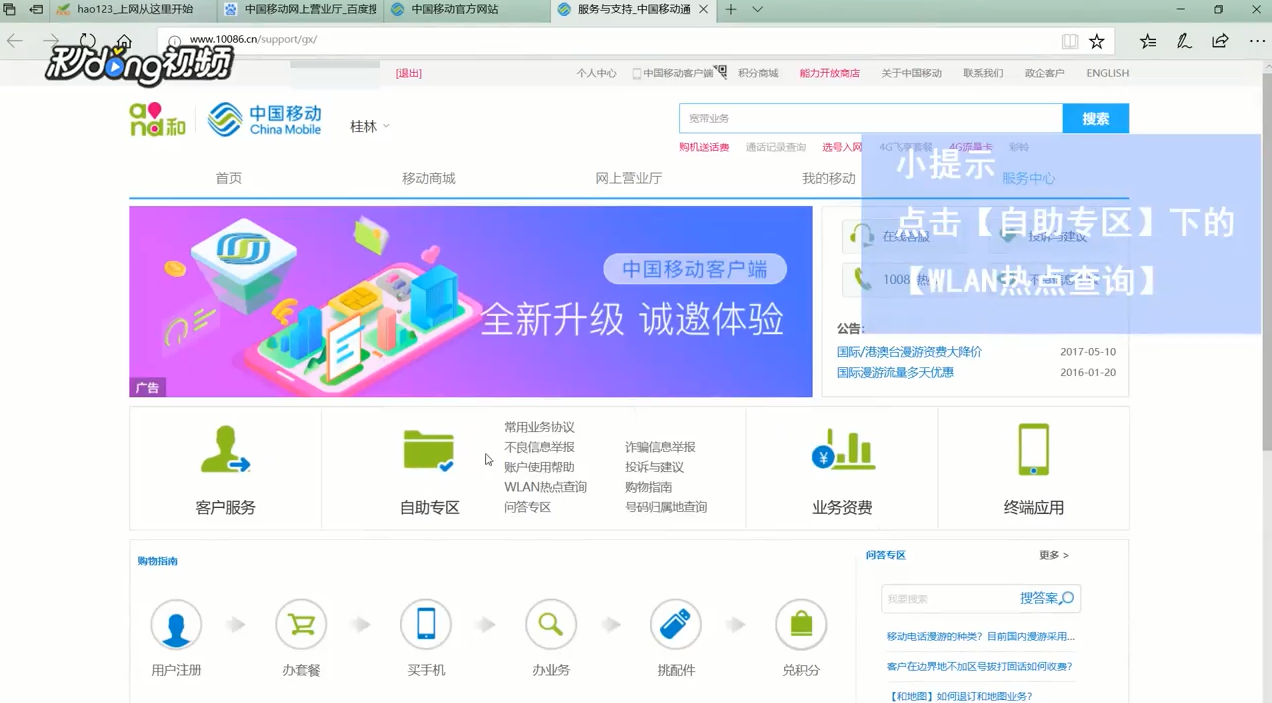
Task: Click the browser home icon
Action: (x=124, y=41)
